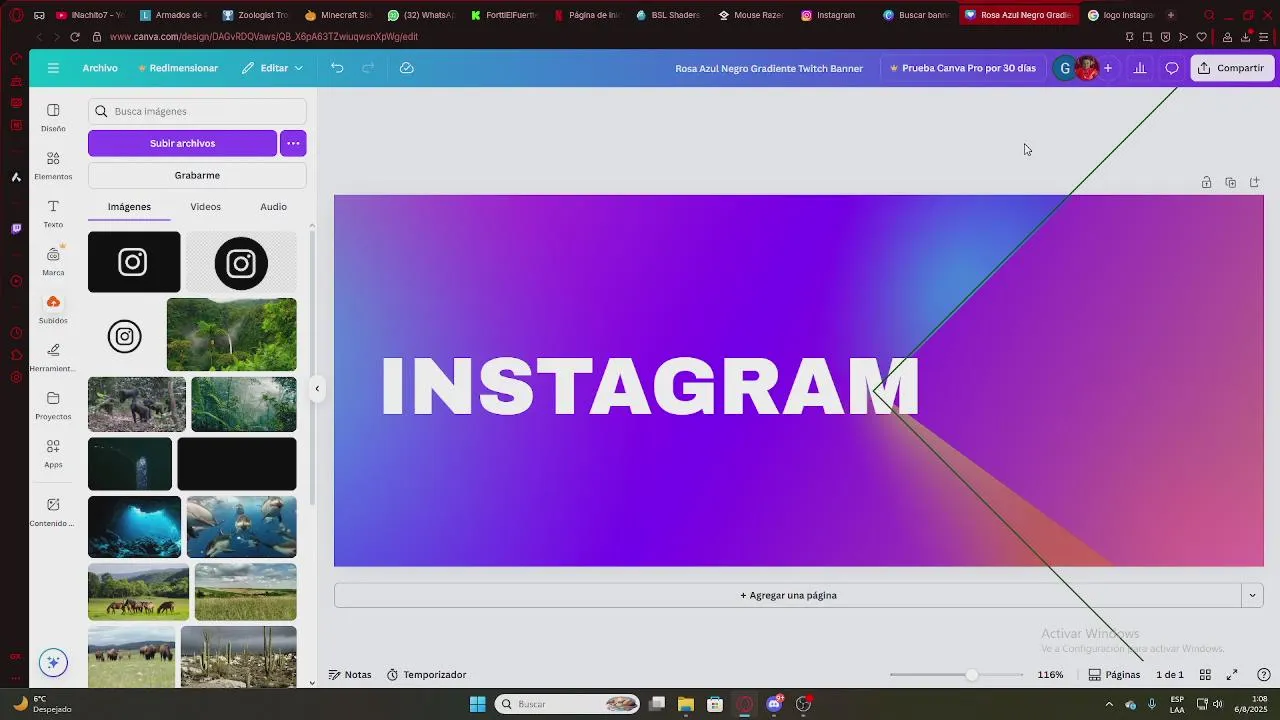This screenshot has height=720, width=1280.
Task: Click Prueba Canva Pro por 30 días
Action: 962,68
